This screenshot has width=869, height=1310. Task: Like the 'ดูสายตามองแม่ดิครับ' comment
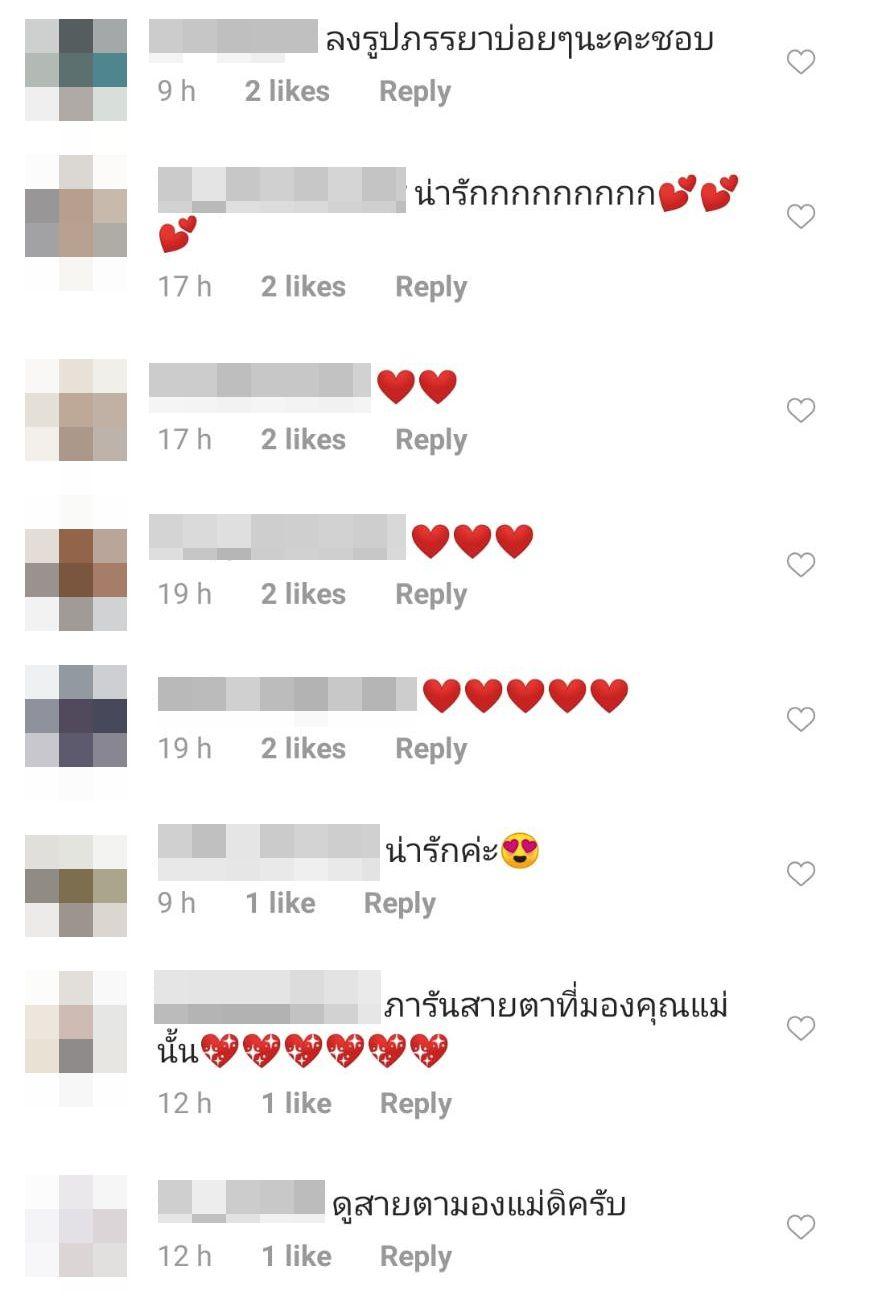point(801,1226)
